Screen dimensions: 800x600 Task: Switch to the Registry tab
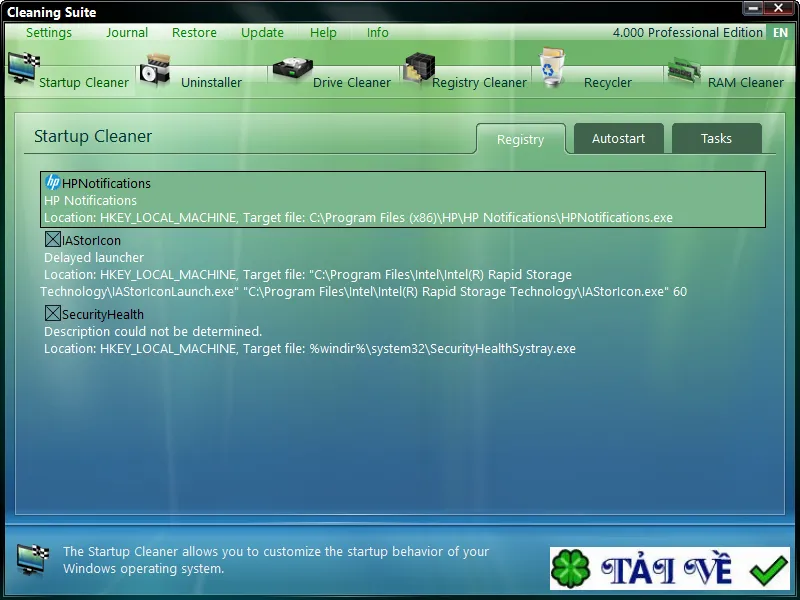coord(520,139)
